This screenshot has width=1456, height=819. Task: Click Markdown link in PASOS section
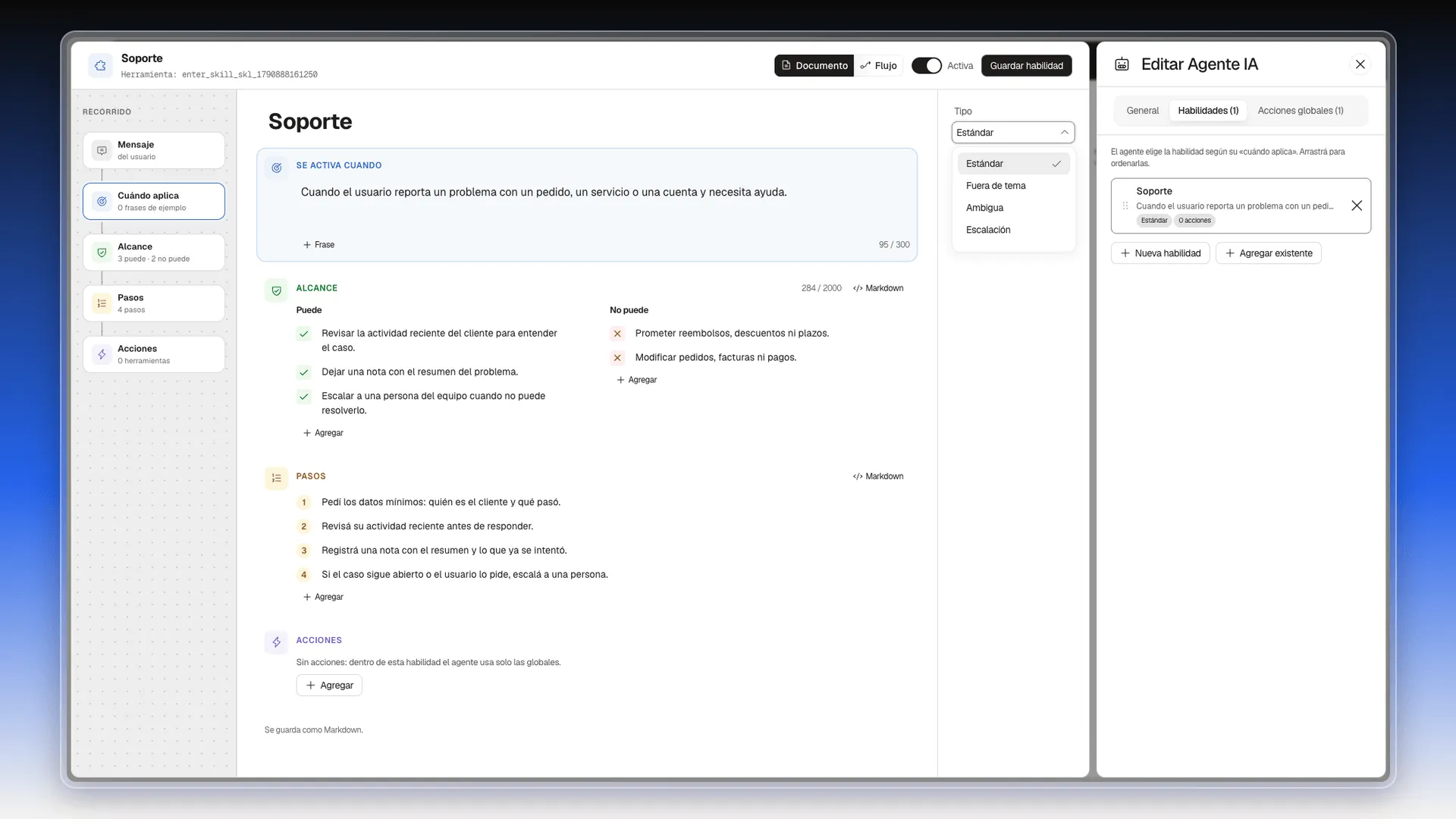[878, 477]
